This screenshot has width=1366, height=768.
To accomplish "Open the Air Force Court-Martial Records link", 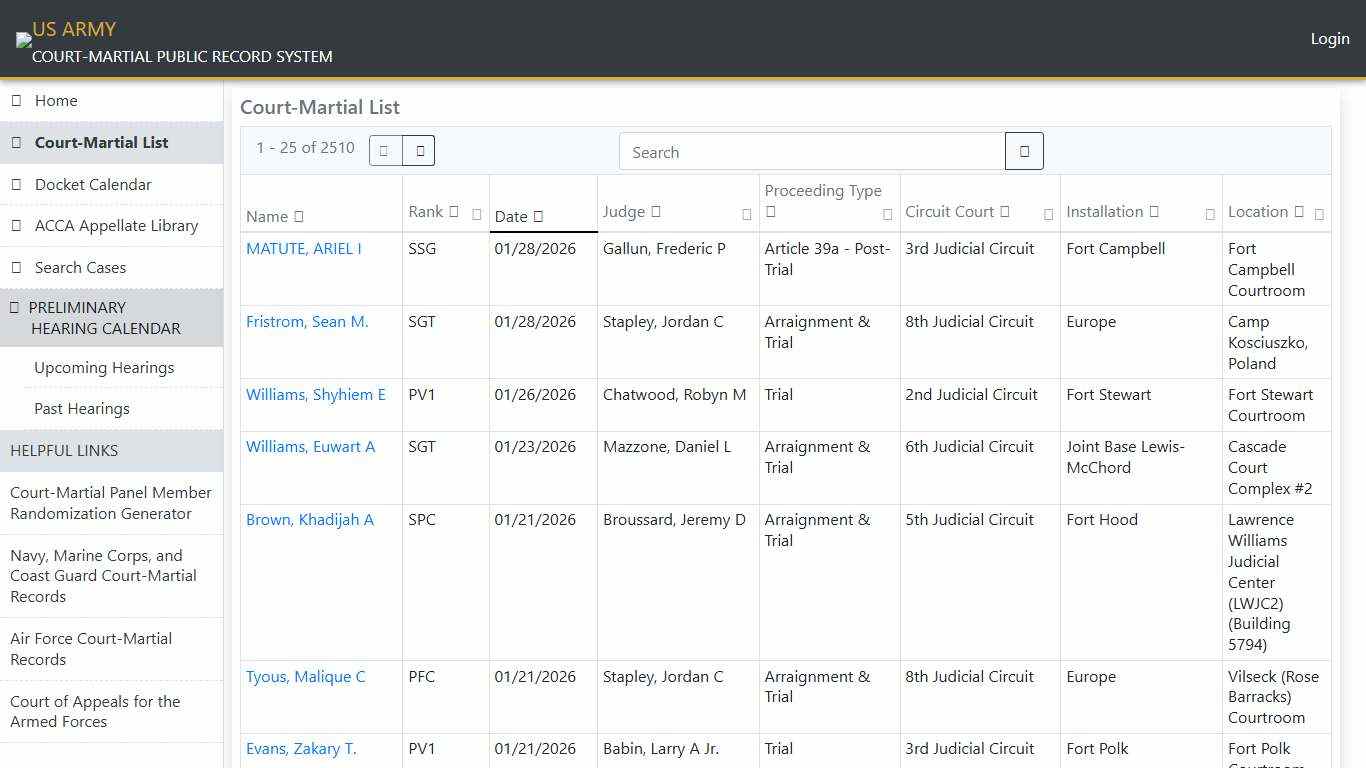I will click(x=91, y=649).
